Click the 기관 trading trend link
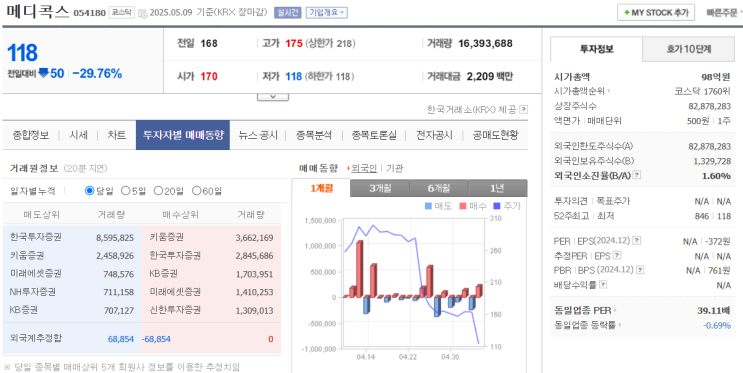 coord(394,168)
